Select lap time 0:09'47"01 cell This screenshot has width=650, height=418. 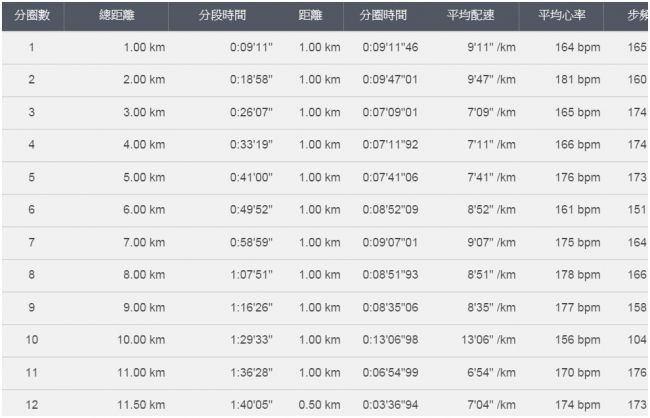(x=391, y=80)
